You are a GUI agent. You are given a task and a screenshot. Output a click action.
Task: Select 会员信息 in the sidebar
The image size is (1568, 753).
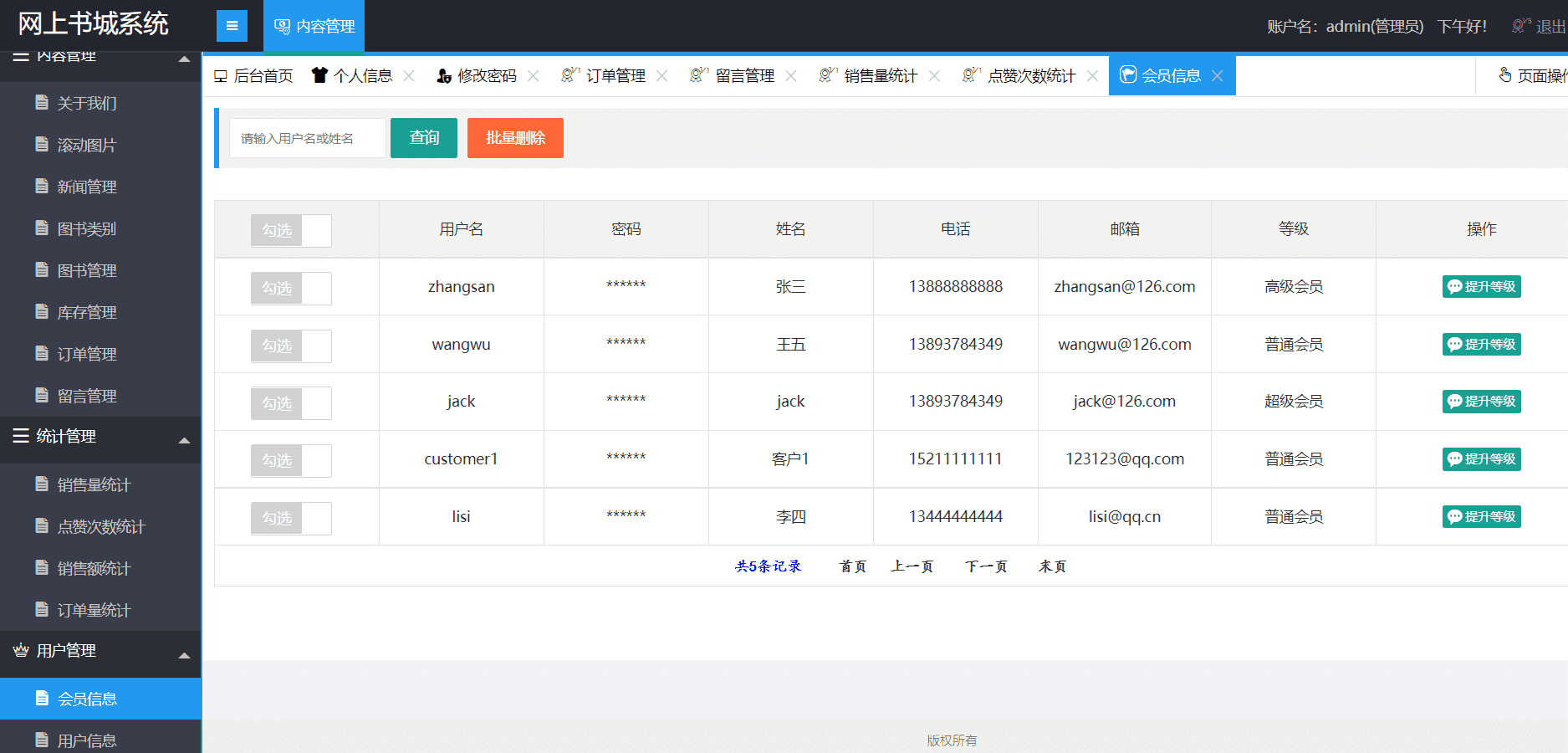(x=100, y=699)
